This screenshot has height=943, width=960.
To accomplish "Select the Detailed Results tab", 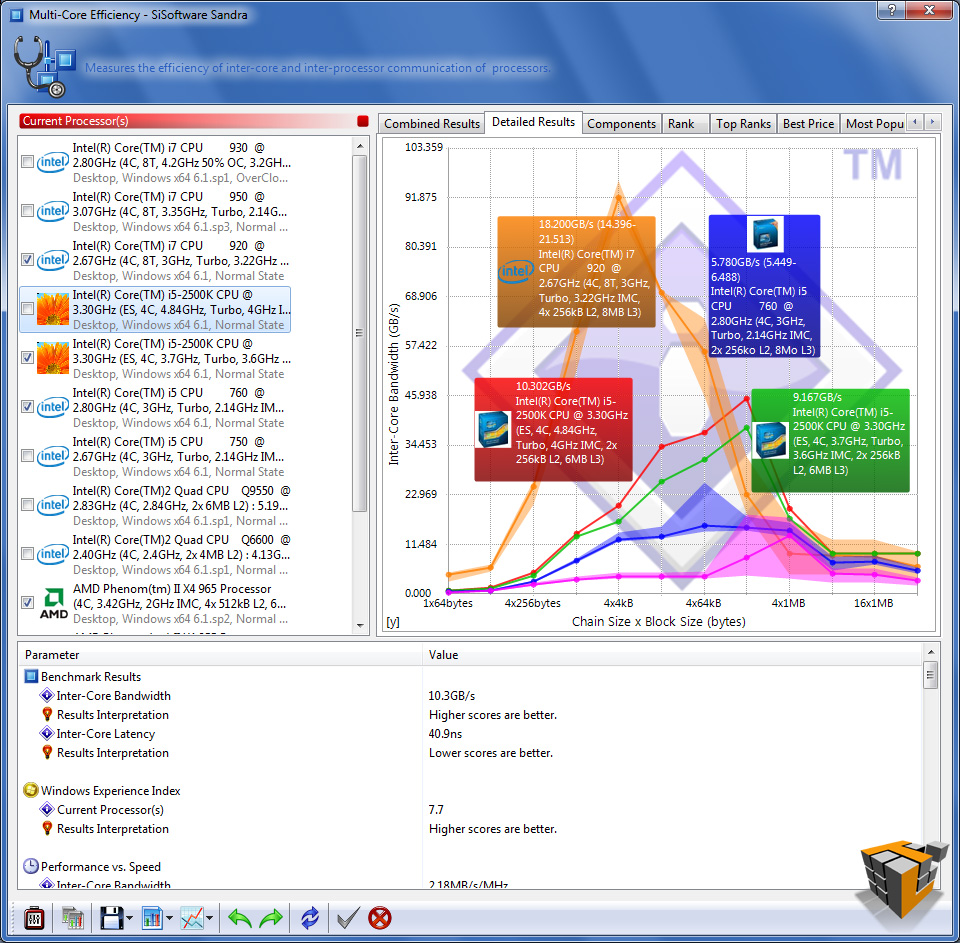I will 533,122.
